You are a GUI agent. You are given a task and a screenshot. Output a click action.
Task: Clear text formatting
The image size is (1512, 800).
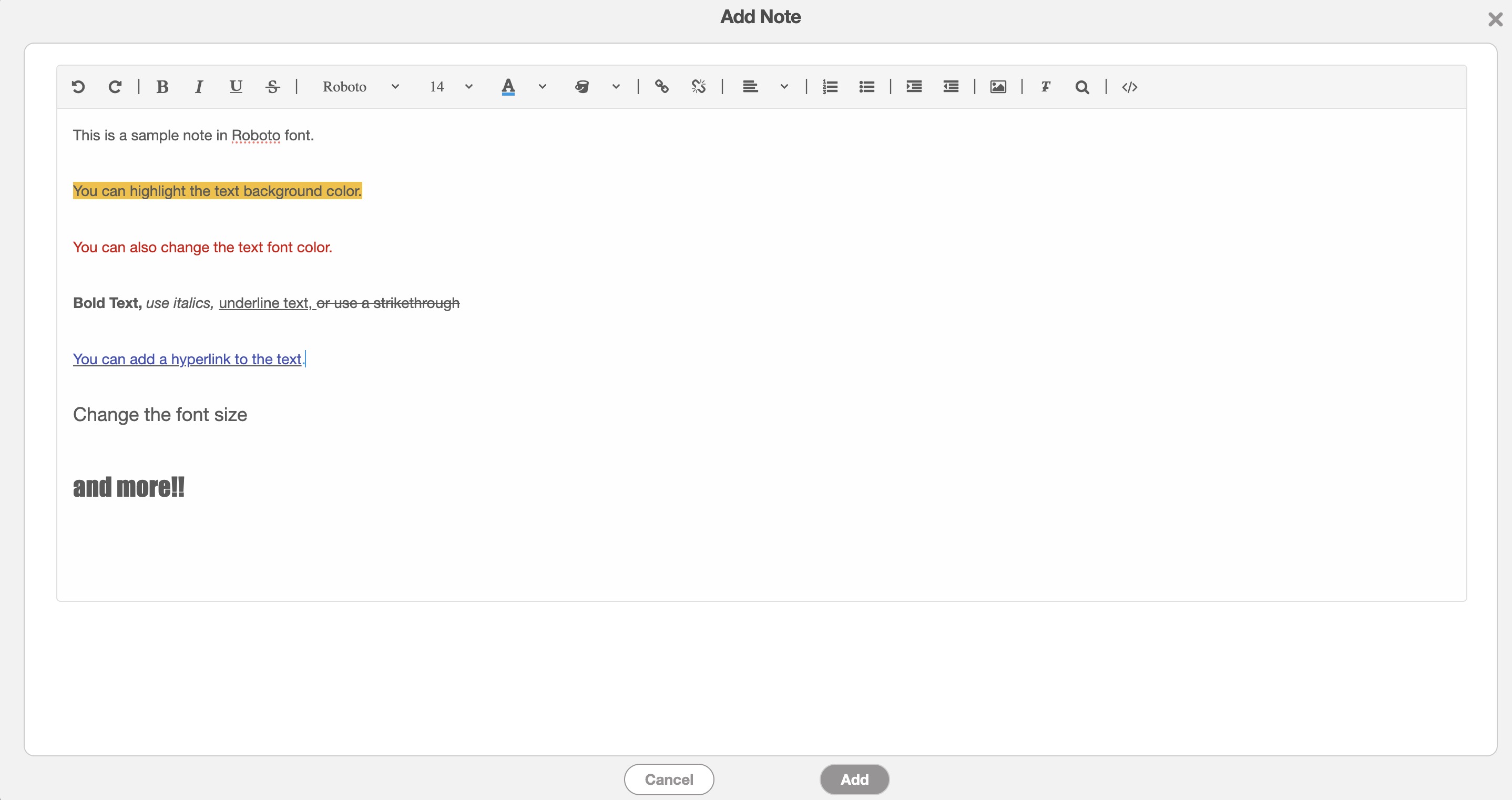(x=1045, y=87)
